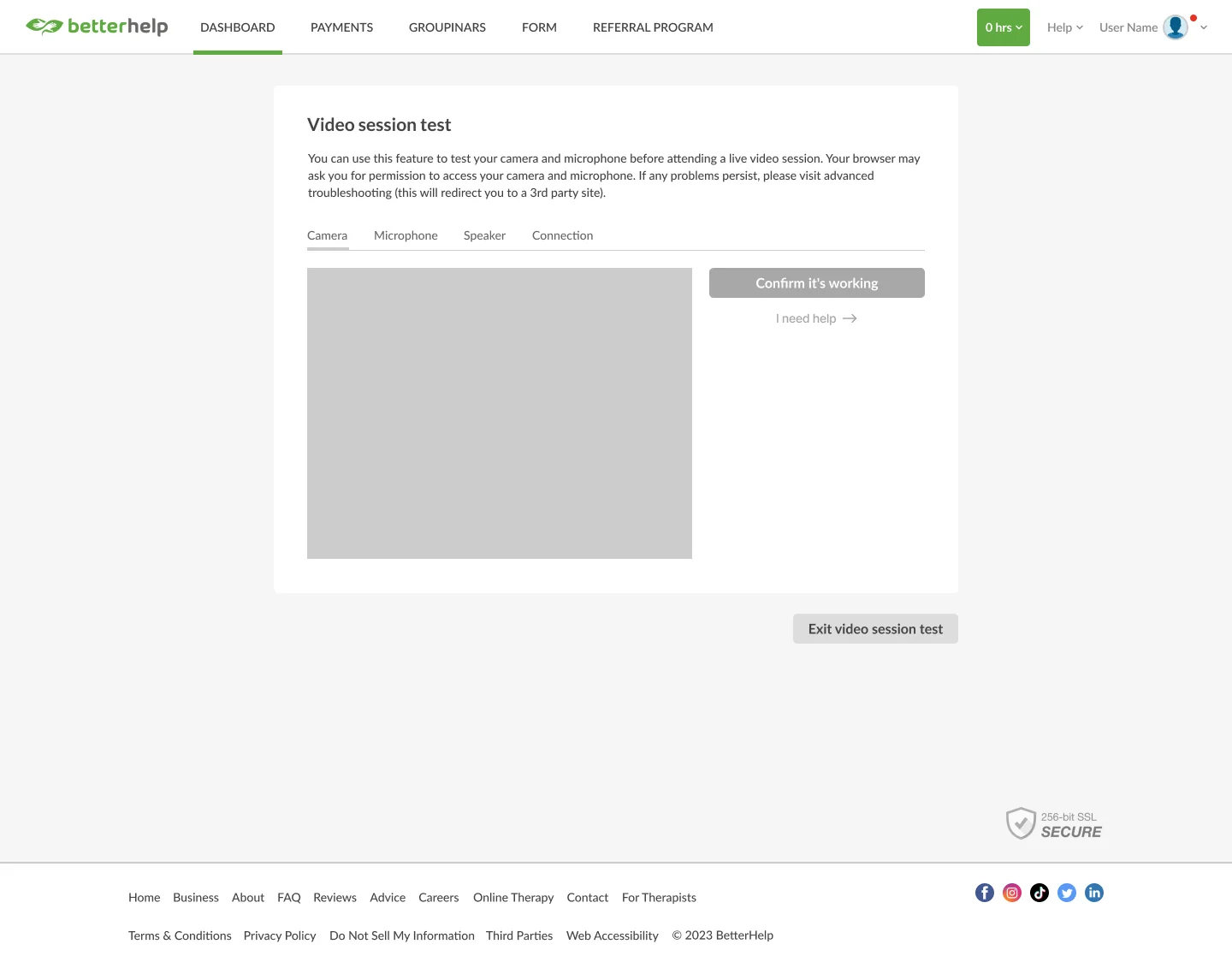
Task: Open the Reviews footer link
Action: (335, 898)
